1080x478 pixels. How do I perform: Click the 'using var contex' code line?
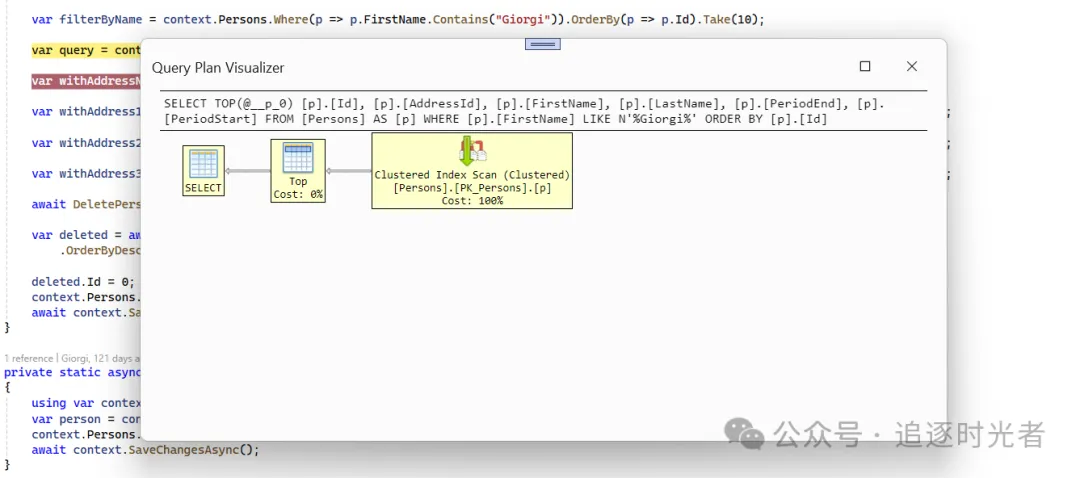coord(86,403)
